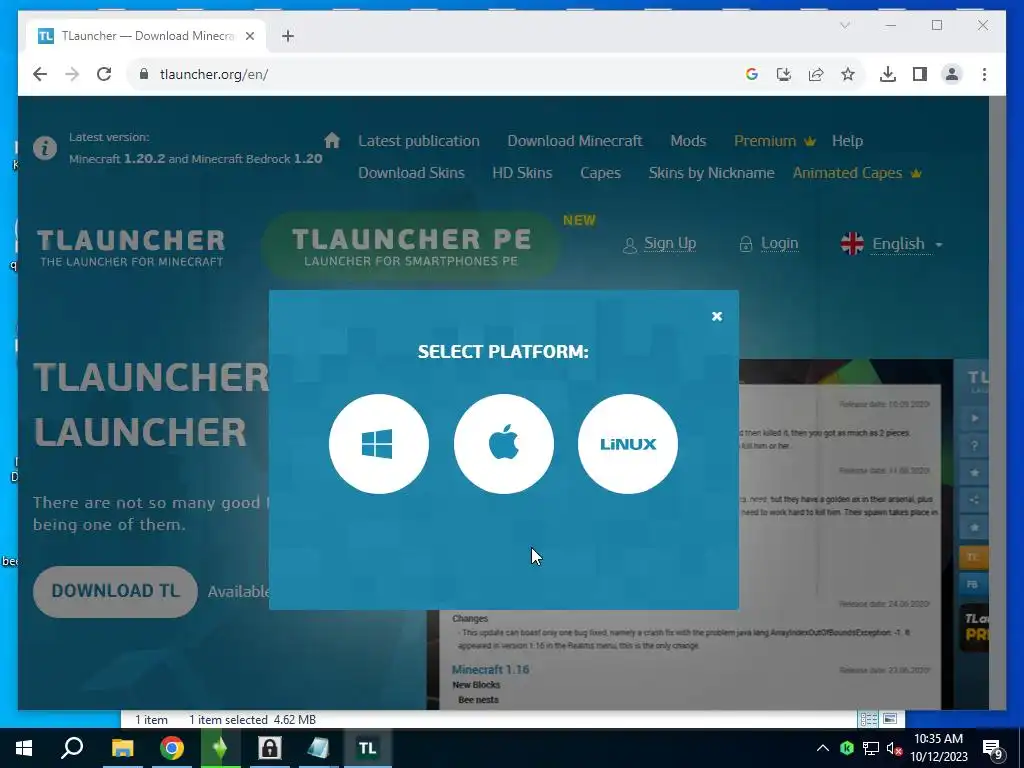The image size is (1024, 768).
Task: Open Windows taskbar search
Action: [72, 748]
